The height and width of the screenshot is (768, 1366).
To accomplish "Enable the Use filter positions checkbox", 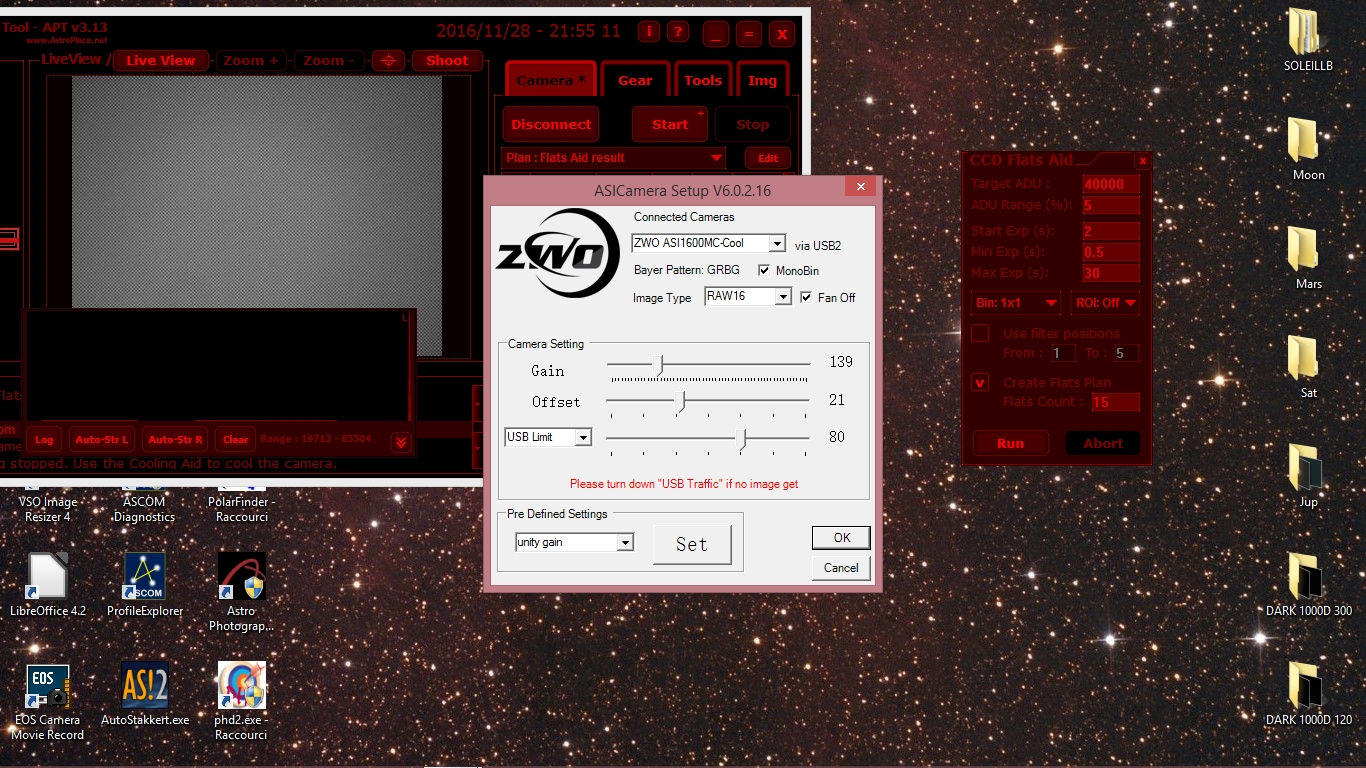I will pos(981,333).
